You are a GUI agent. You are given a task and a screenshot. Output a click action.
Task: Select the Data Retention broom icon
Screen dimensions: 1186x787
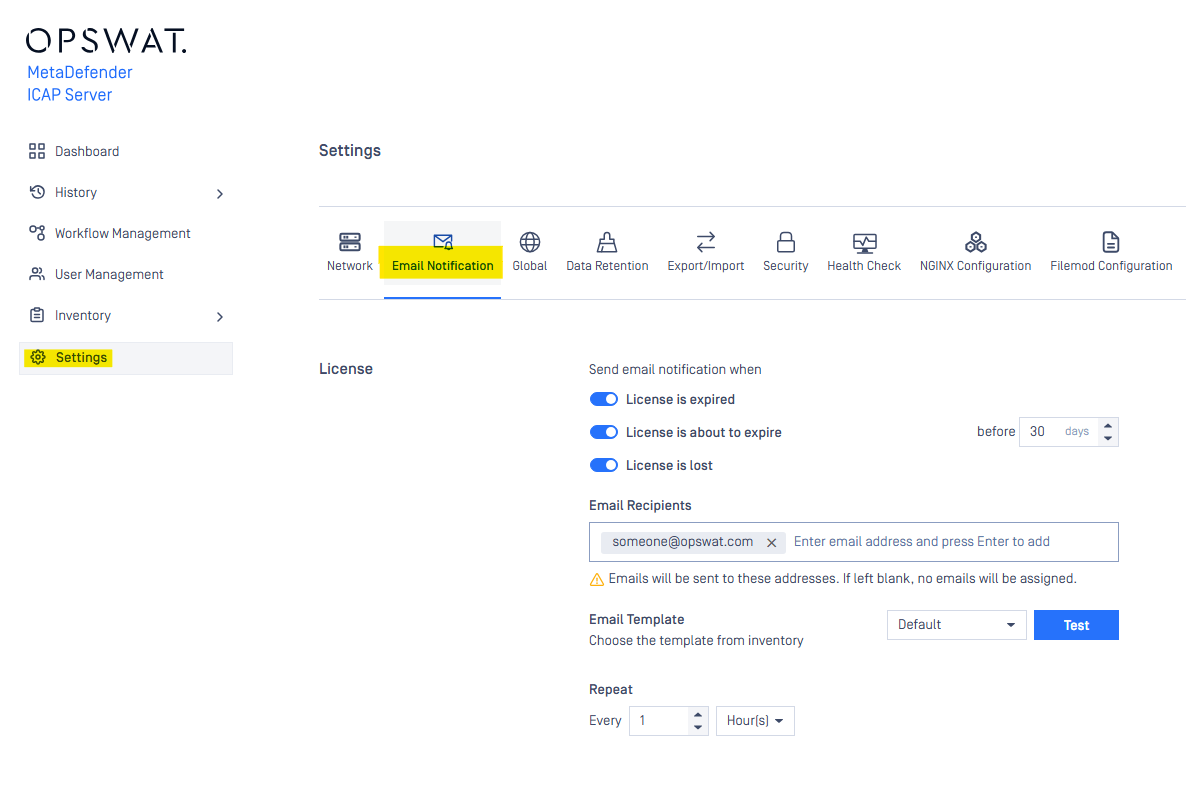coord(607,242)
